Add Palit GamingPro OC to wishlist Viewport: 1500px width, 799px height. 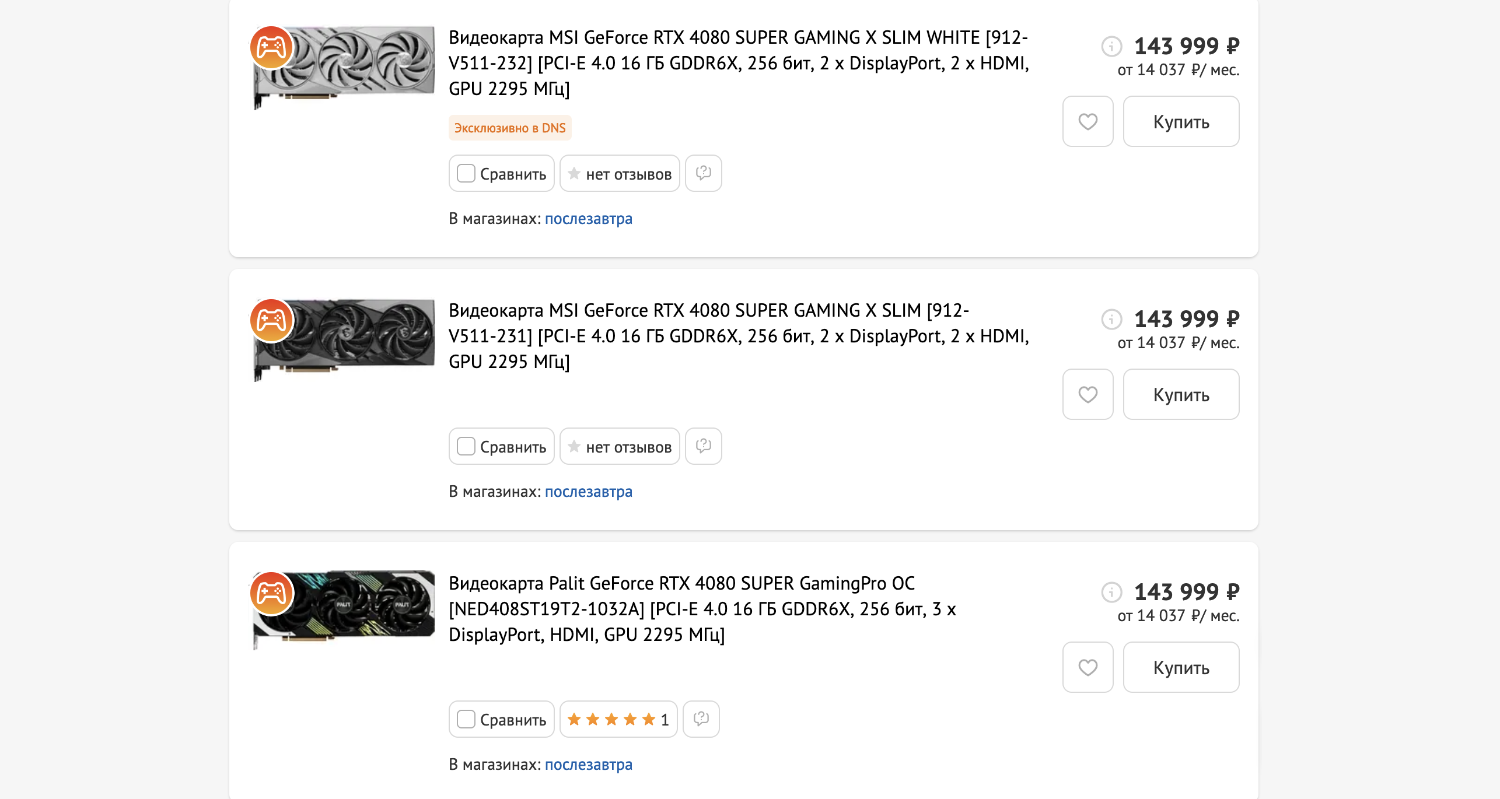[1087, 668]
